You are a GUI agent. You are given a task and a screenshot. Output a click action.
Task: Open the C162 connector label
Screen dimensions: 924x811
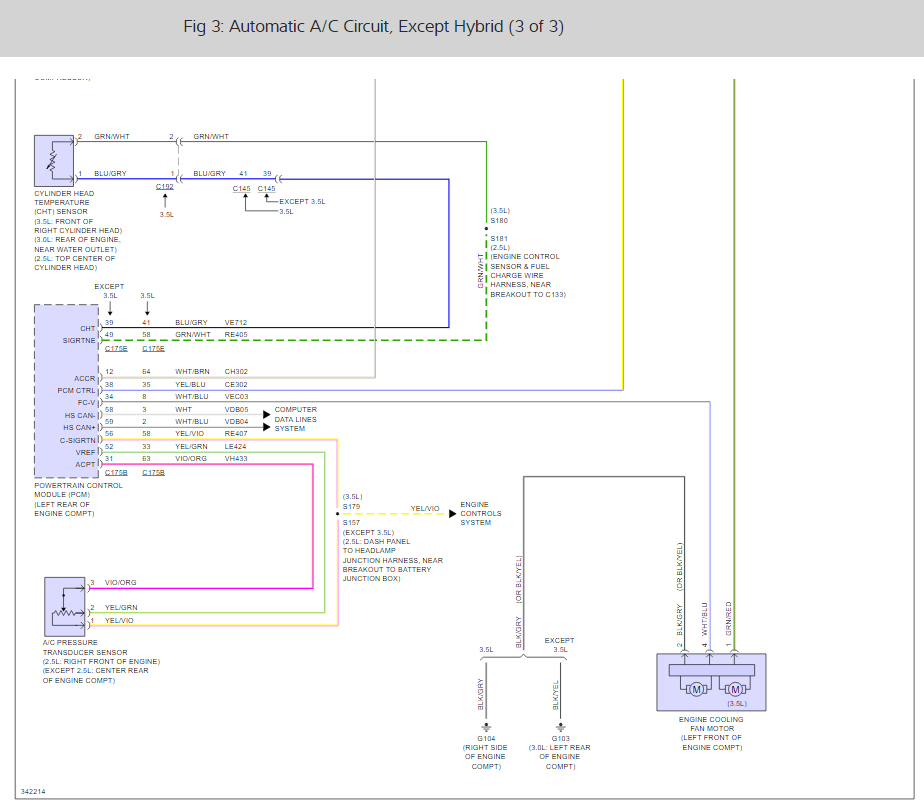click(165, 188)
